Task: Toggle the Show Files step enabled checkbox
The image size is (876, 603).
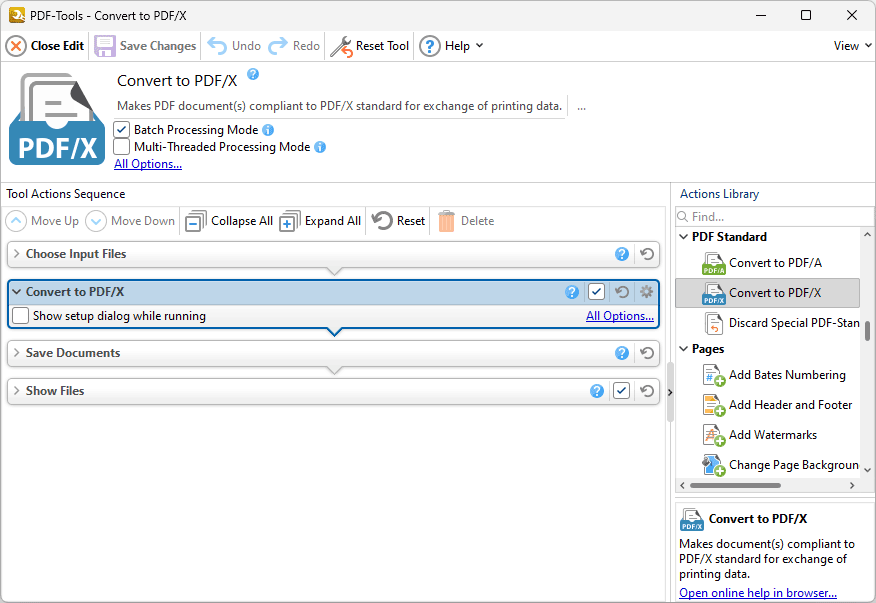Action: click(621, 391)
